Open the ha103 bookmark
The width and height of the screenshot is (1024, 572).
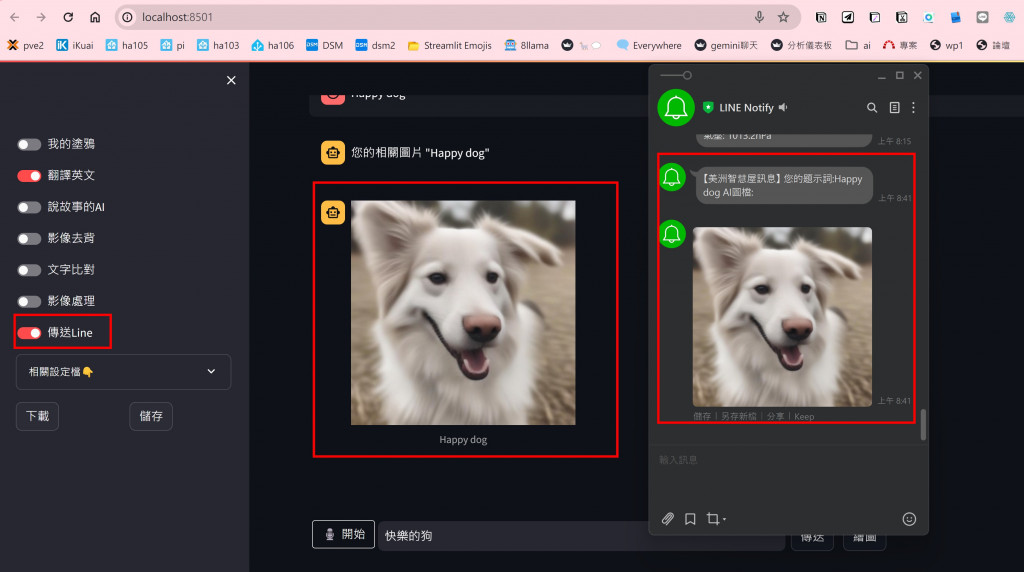pyautogui.click(x=218, y=45)
